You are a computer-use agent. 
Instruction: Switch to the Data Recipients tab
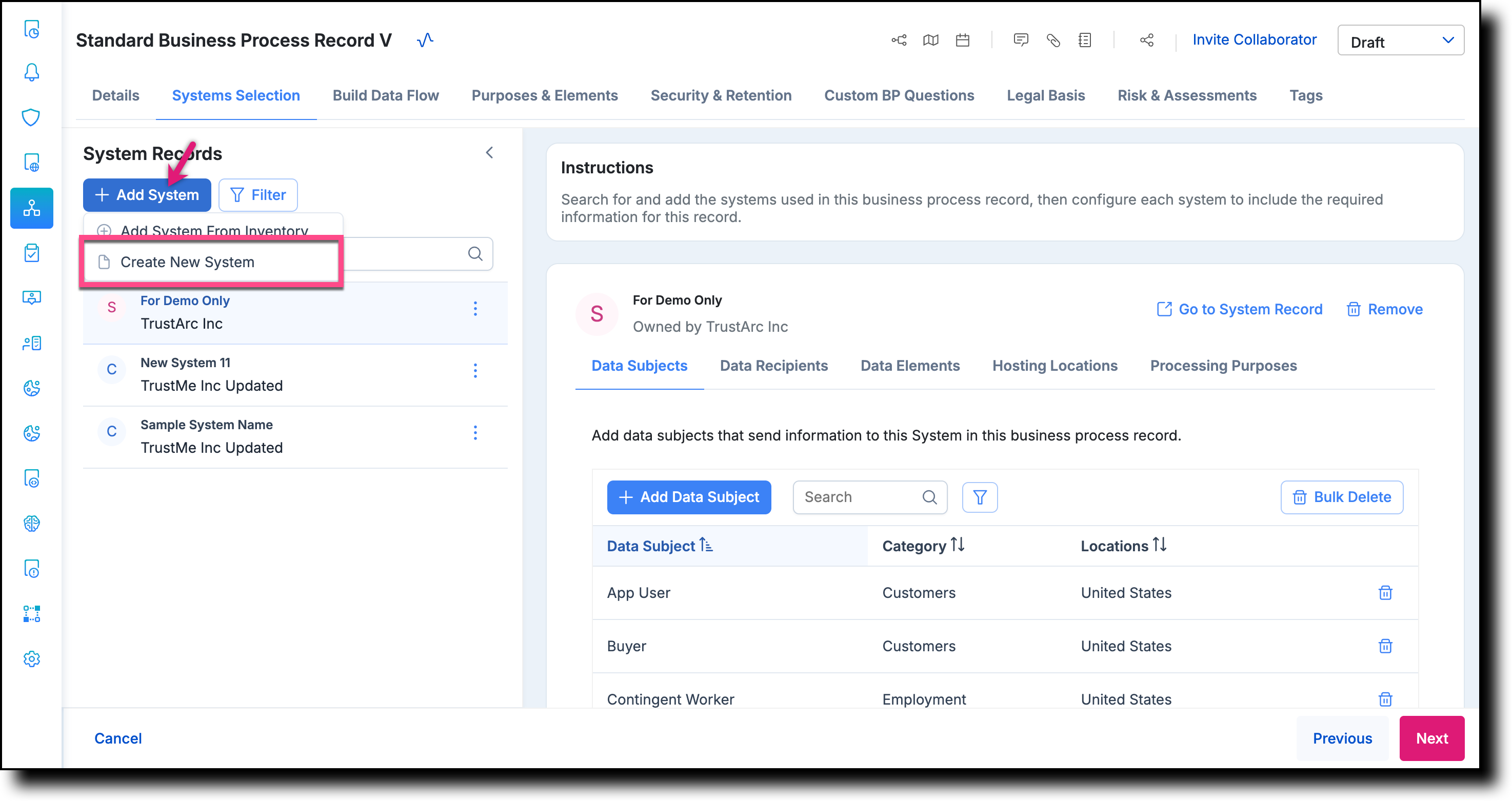click(x=773, y=366)
